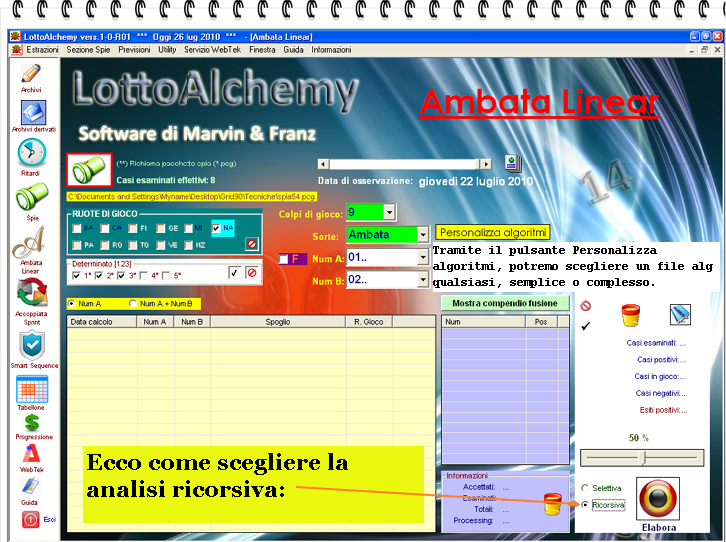Open the Colpi di gioco dropdown
Viewport: 726px width, 542px height.
tap(389, 212)
